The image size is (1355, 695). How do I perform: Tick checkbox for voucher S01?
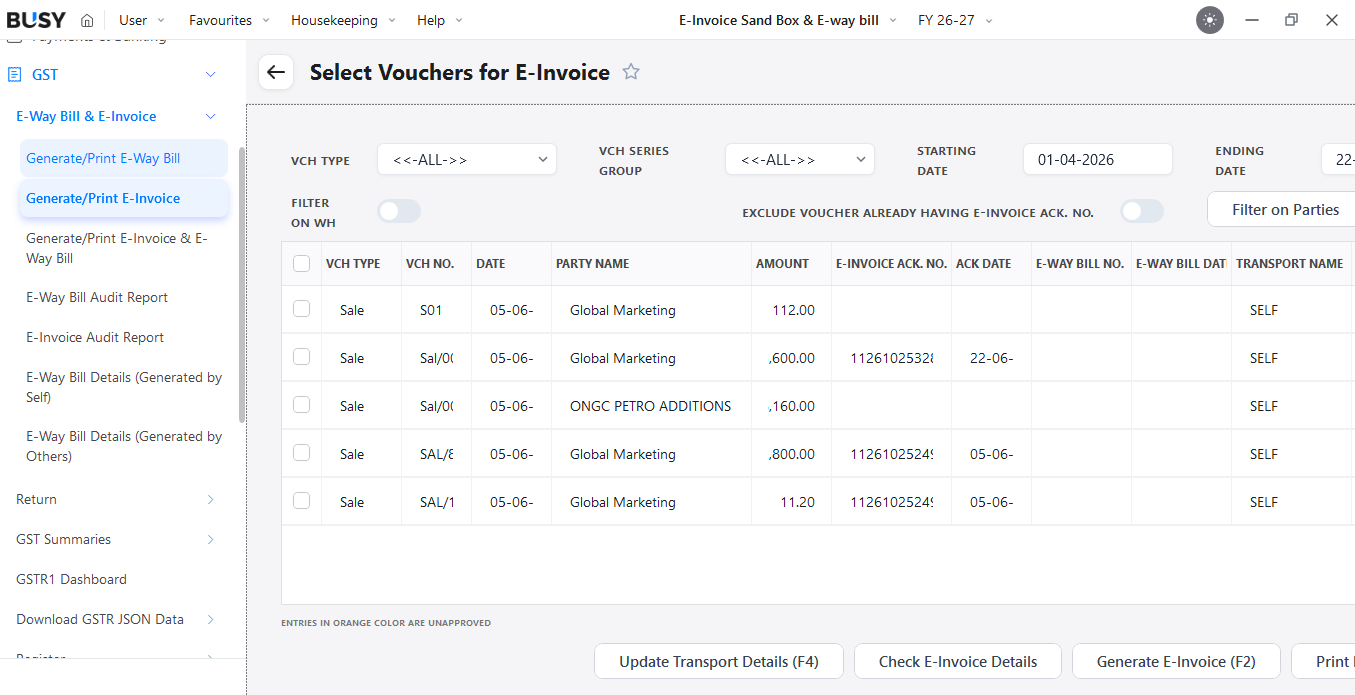click(301, 309)
